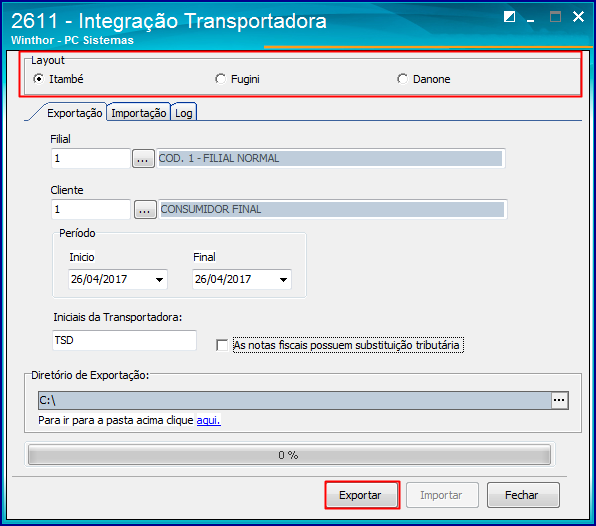
Task: Focus the Iniciais da Transportadora field
Action: point(124,340)
